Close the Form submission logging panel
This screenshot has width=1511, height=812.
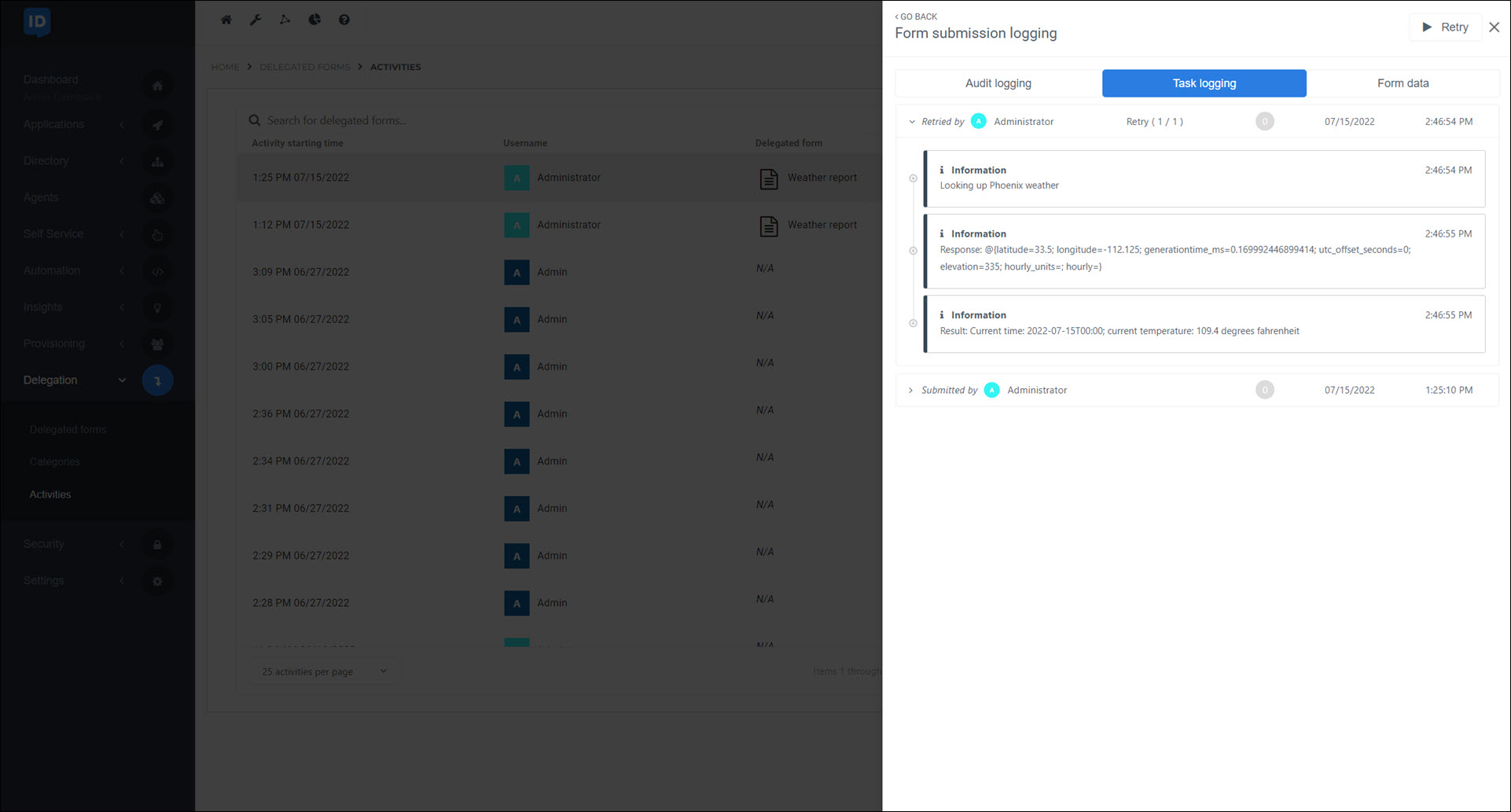point(1494,28)
